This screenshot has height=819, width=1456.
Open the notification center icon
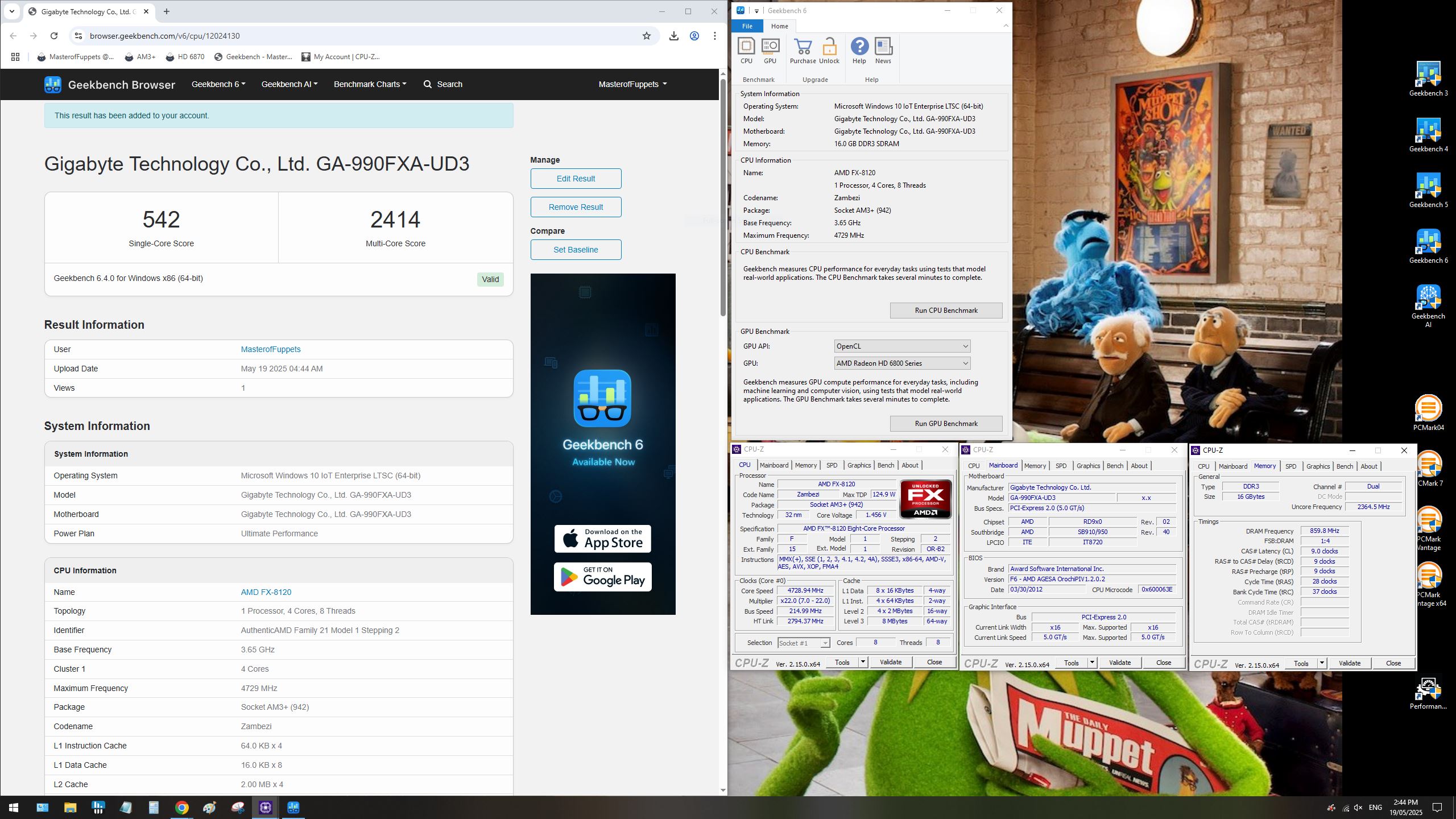(1437, 808)
